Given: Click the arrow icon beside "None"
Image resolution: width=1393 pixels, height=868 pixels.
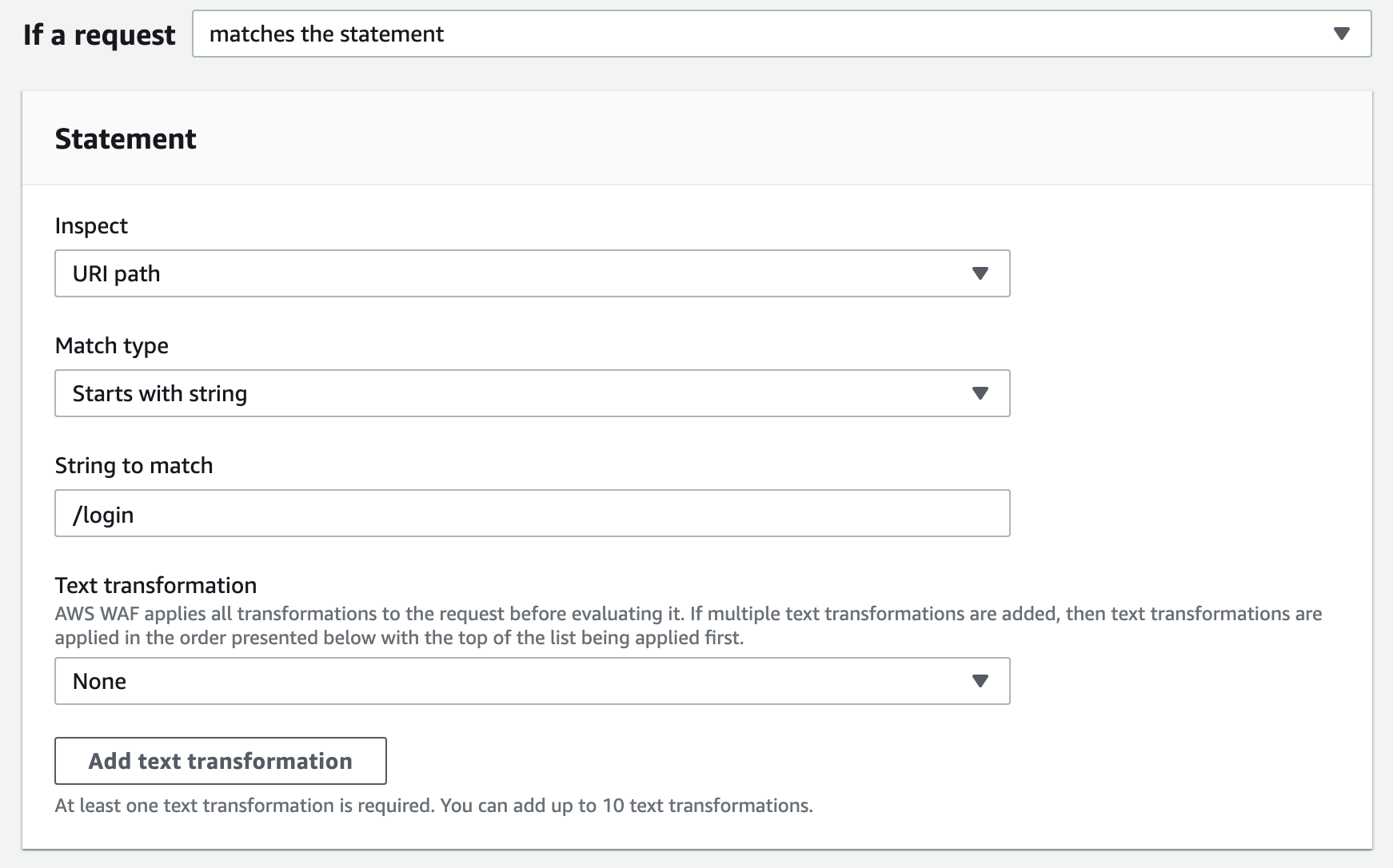Looking at the screenshot, I should coord(981,681).
